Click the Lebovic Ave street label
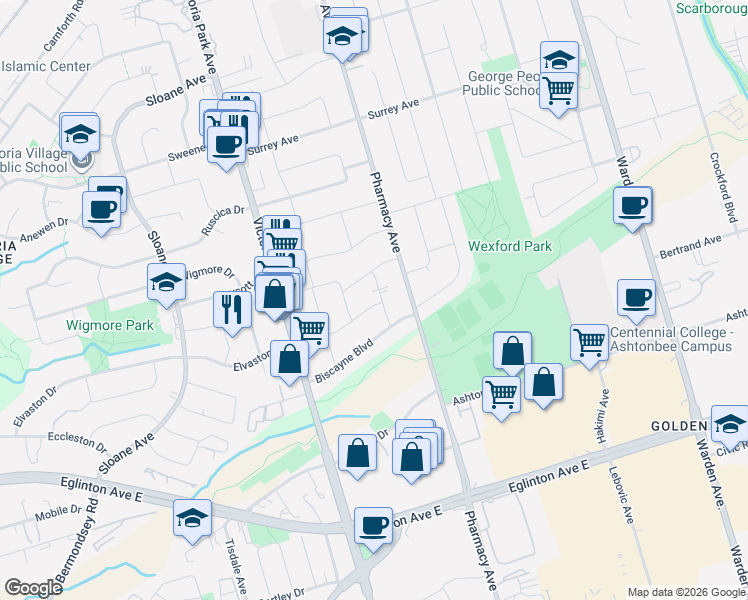Viewport: 748px width, 600px height. click(621, 495)
